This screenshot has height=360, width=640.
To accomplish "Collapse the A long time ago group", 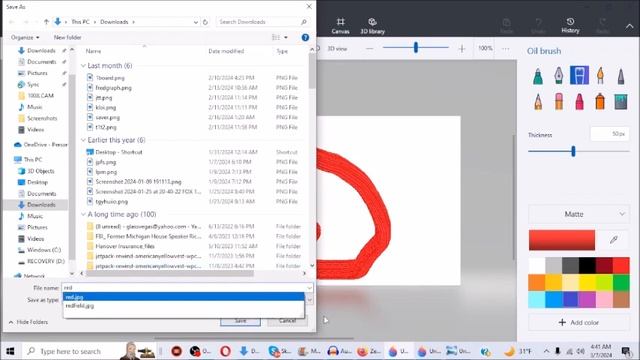I will [83, 214].
